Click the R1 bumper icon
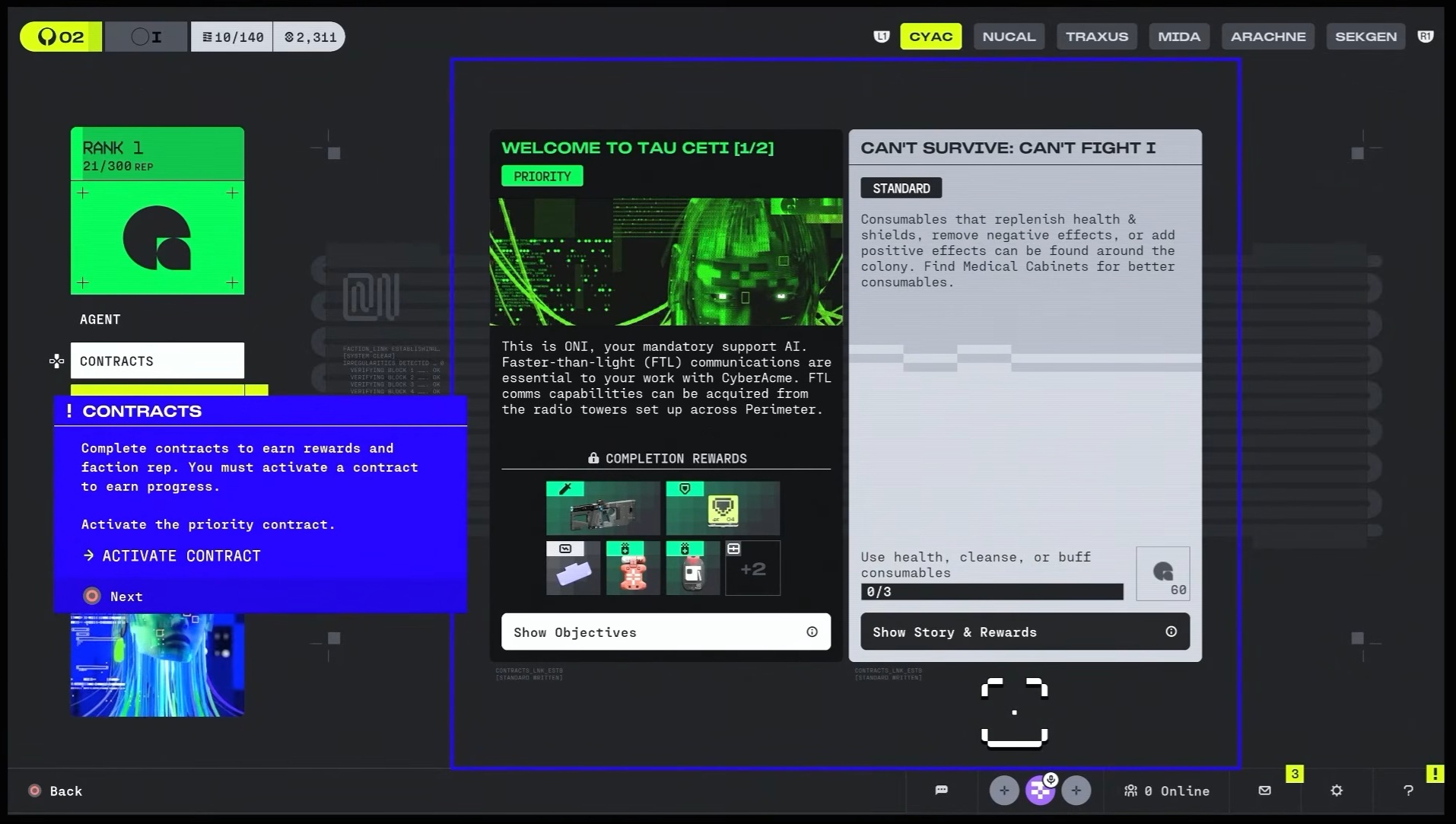1456x824 pixels. click(1425, 37)
